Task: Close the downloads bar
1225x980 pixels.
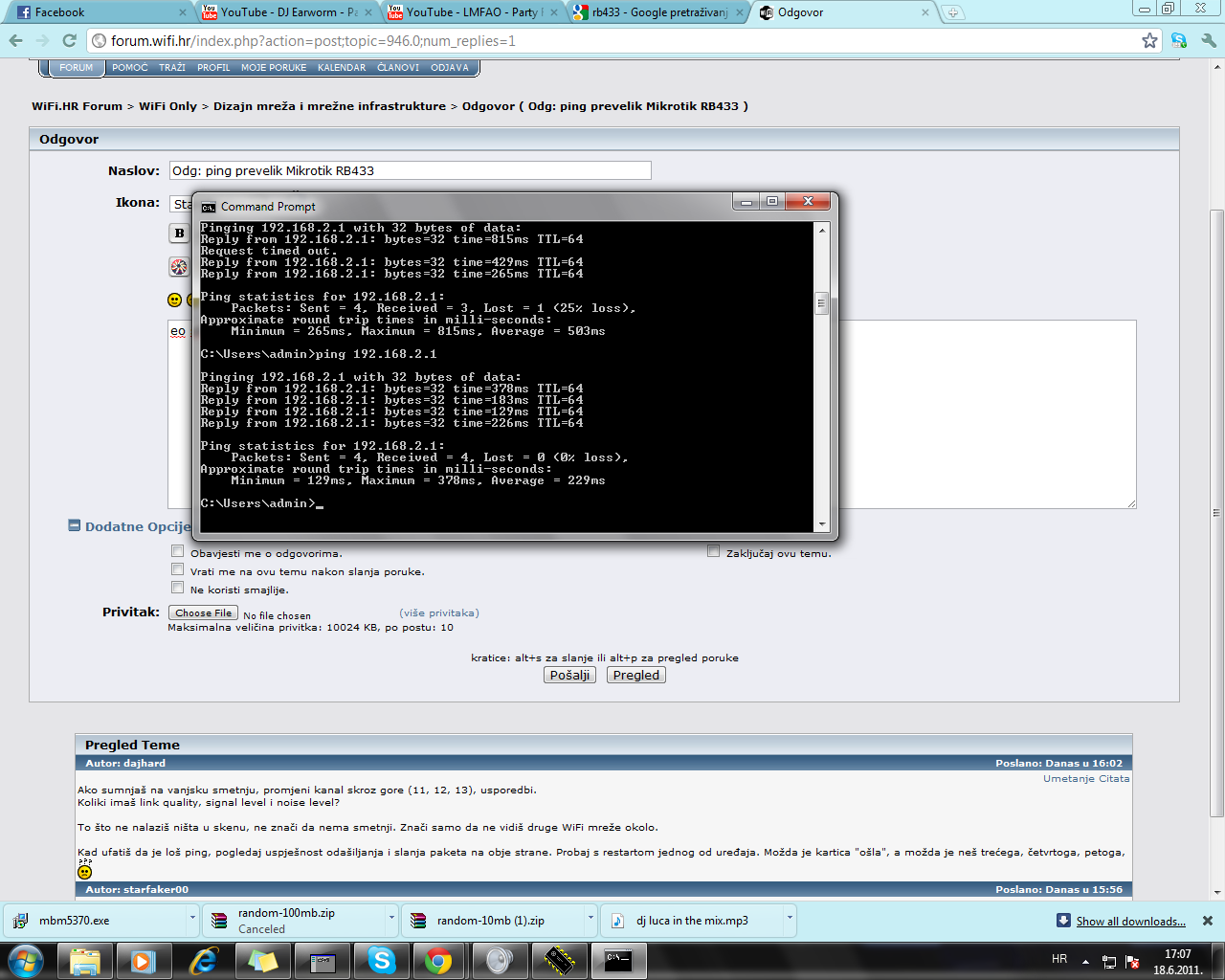Action: (x=1208, y=921)
